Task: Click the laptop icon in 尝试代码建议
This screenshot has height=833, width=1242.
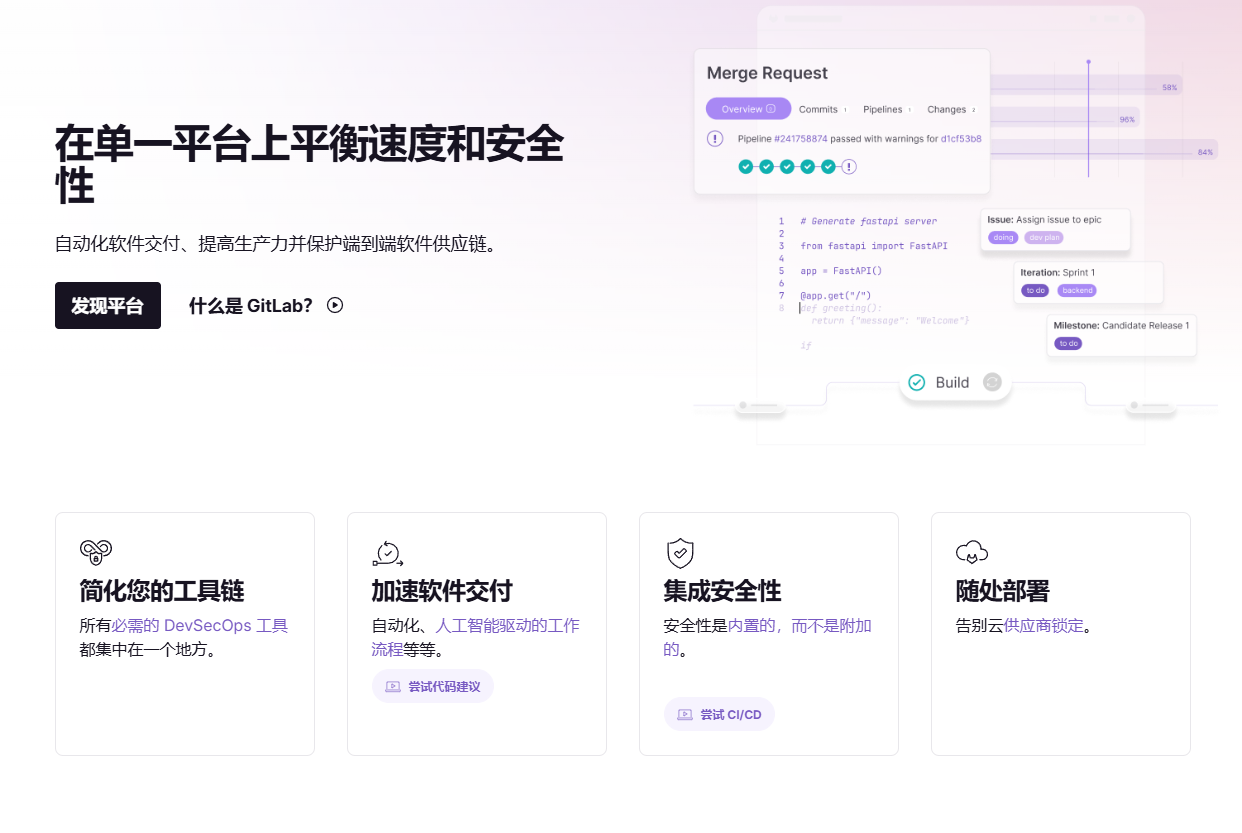Action: click(x=393, y=687)
